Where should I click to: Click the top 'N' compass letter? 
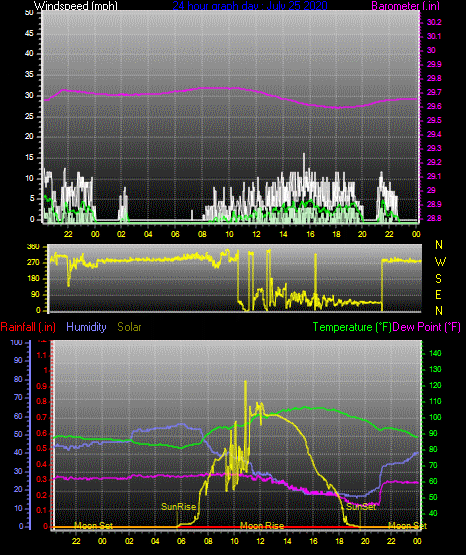pos(439,245)
